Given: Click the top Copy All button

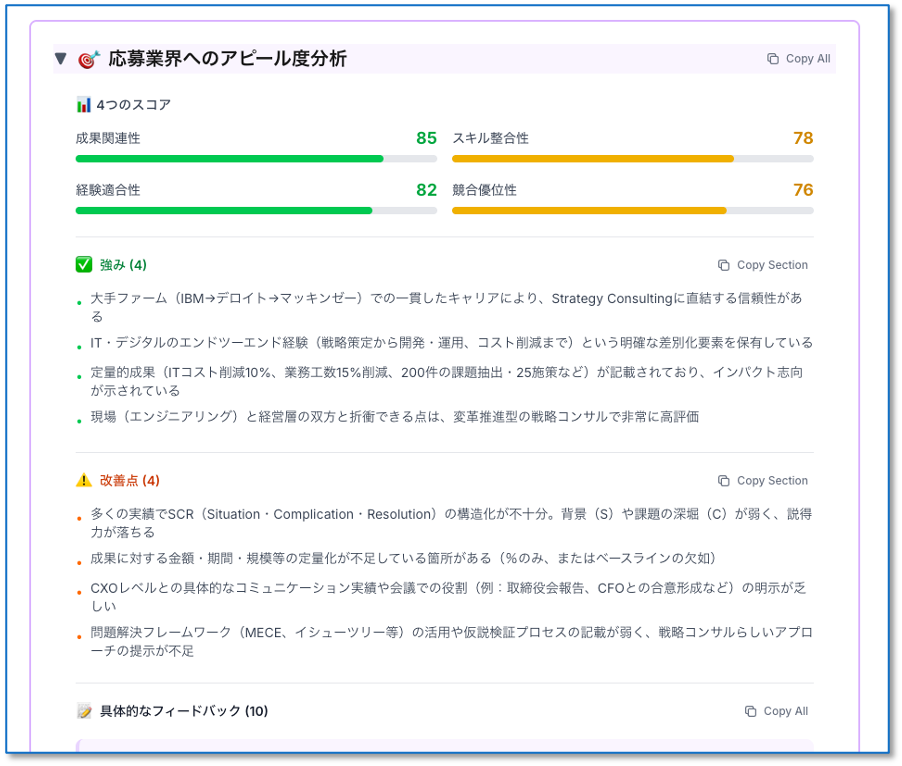Looking at the screenshot, I should (x=798, y=59).
